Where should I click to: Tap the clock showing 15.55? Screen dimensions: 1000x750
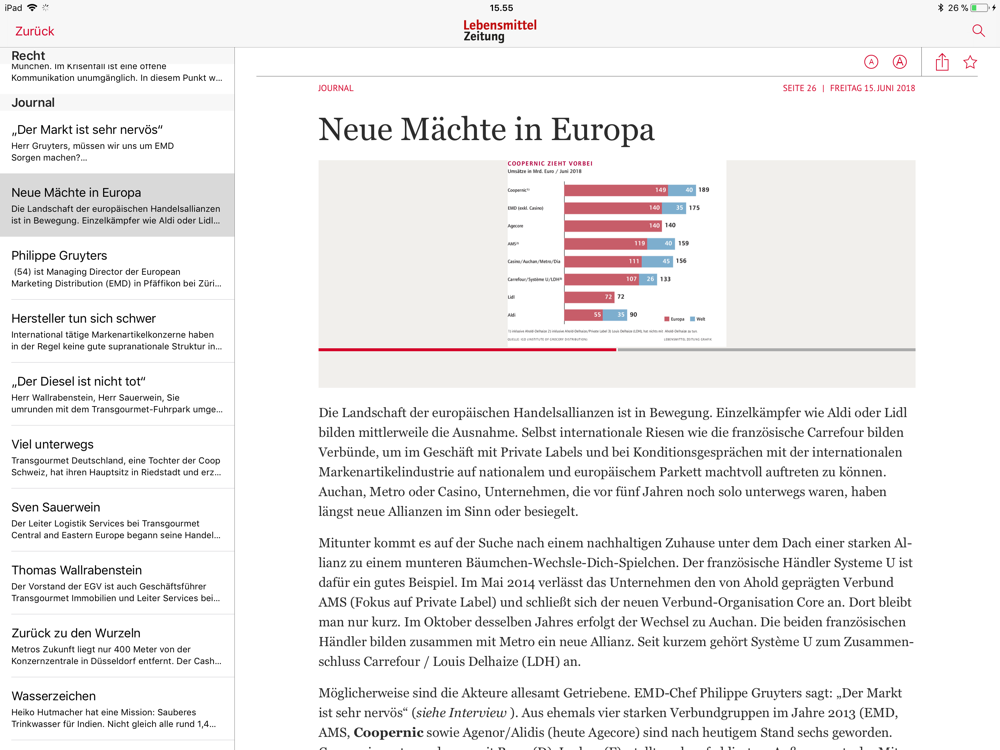click(501, 8)
